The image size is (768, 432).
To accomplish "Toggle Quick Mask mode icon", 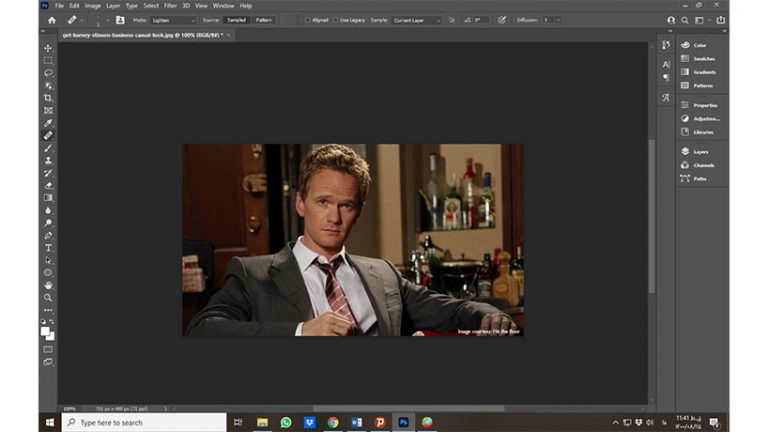I will 48,349.
